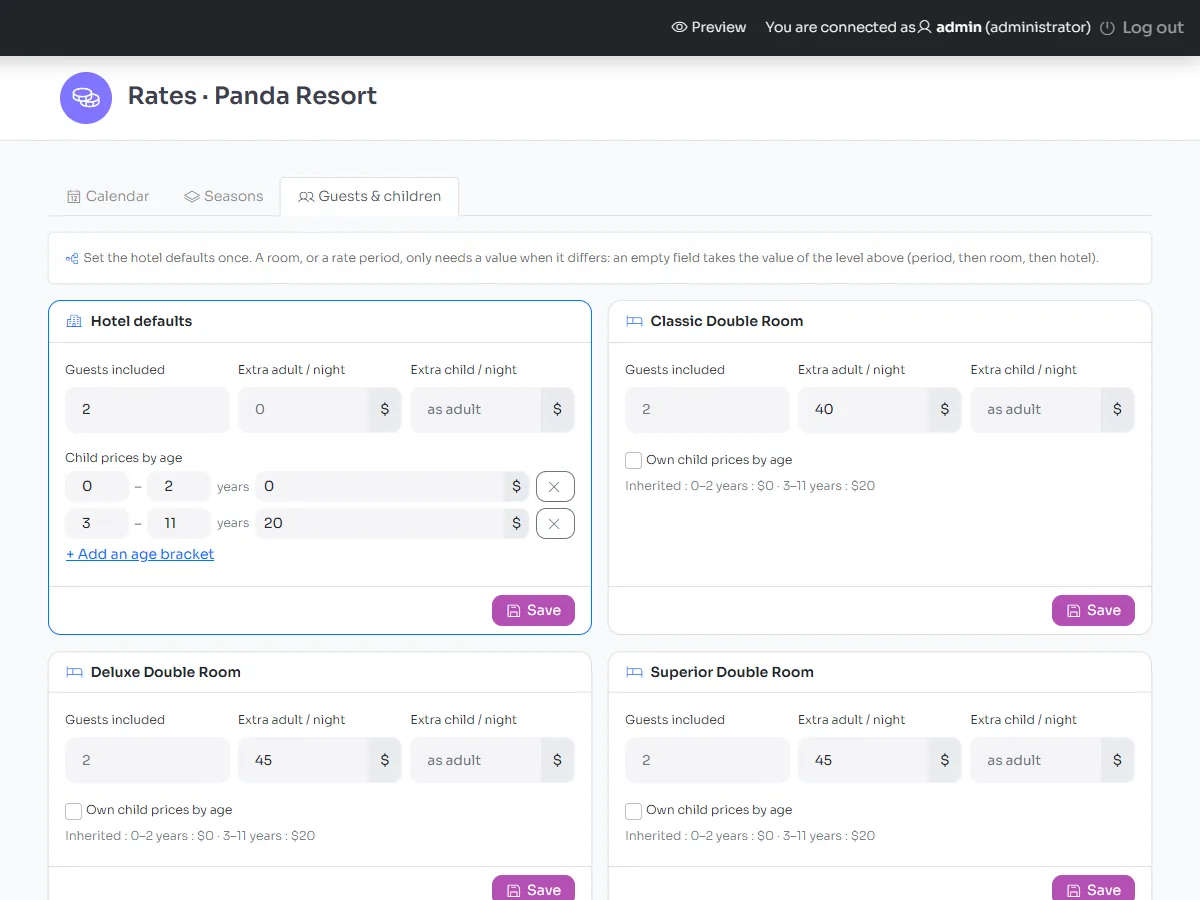Remove the 0–2 years age bracket

coord(555,487)
